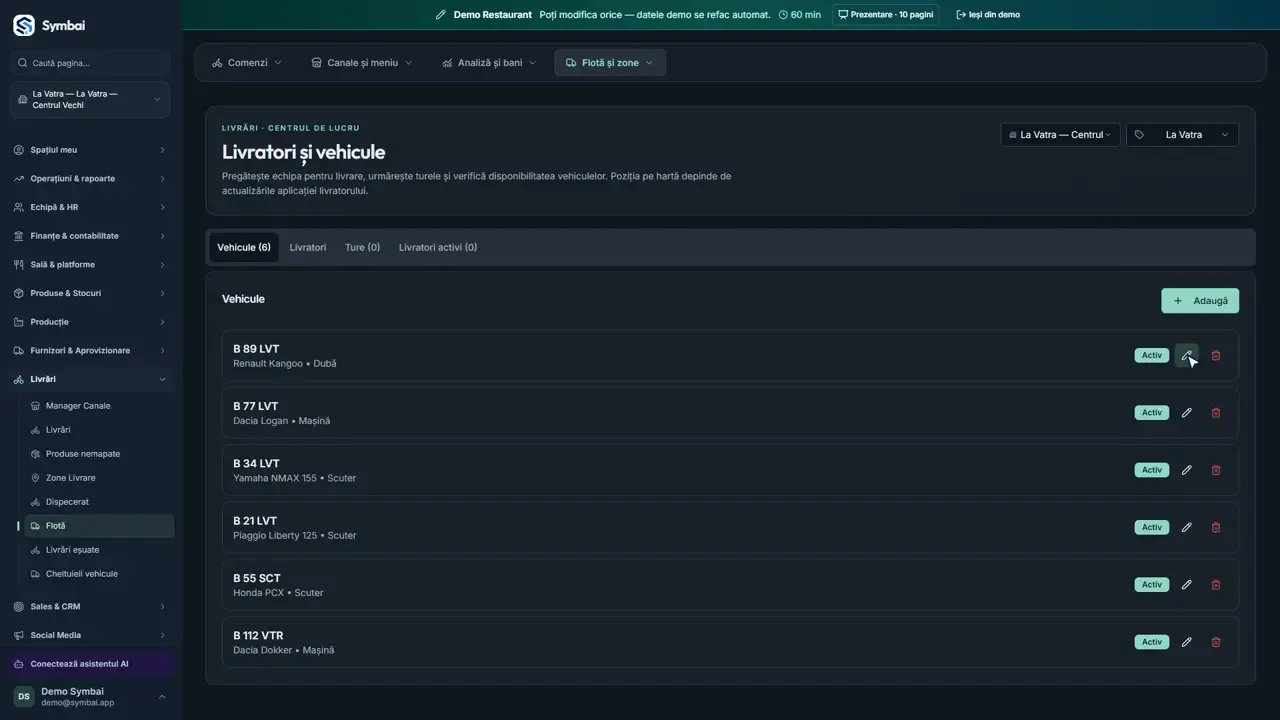Open Livrări eșuate in sidebar
This screenshot has width=1280, height=720.
point(99,550)
